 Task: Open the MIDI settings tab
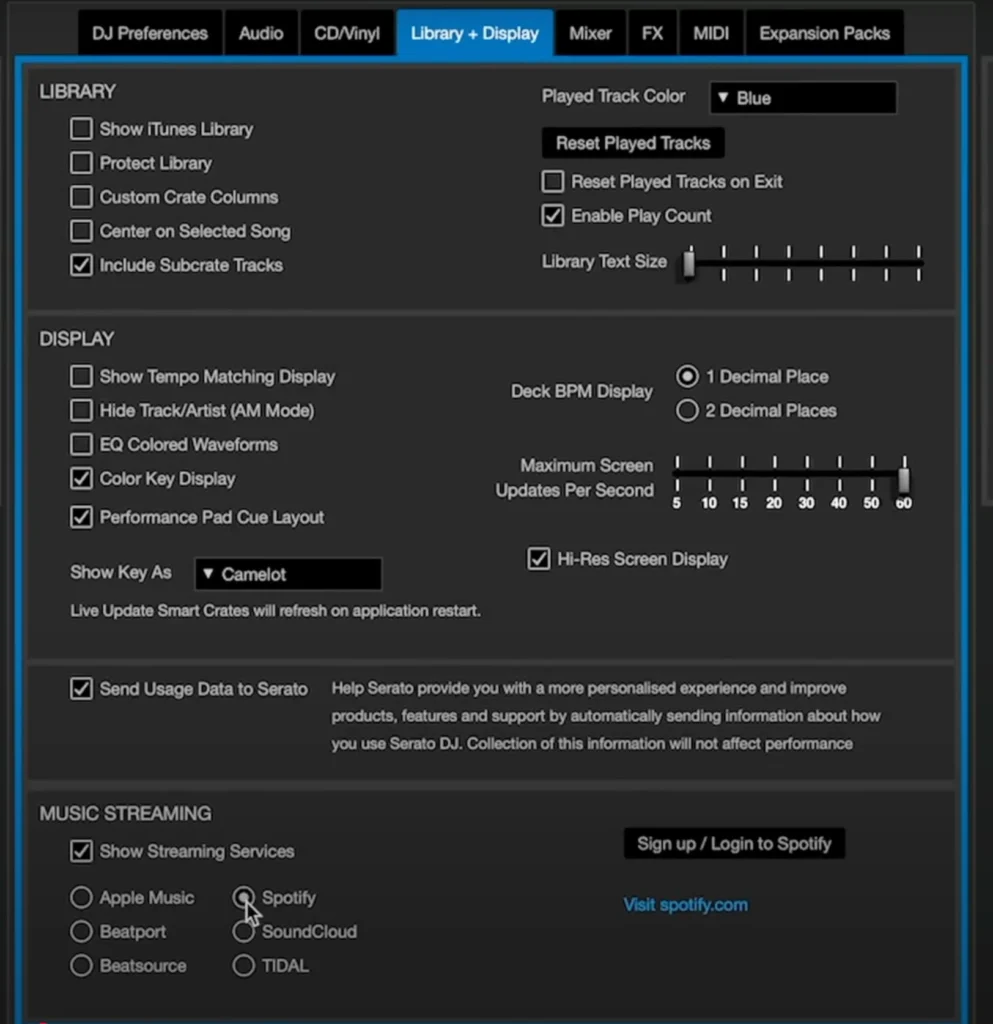click(710, 33)
